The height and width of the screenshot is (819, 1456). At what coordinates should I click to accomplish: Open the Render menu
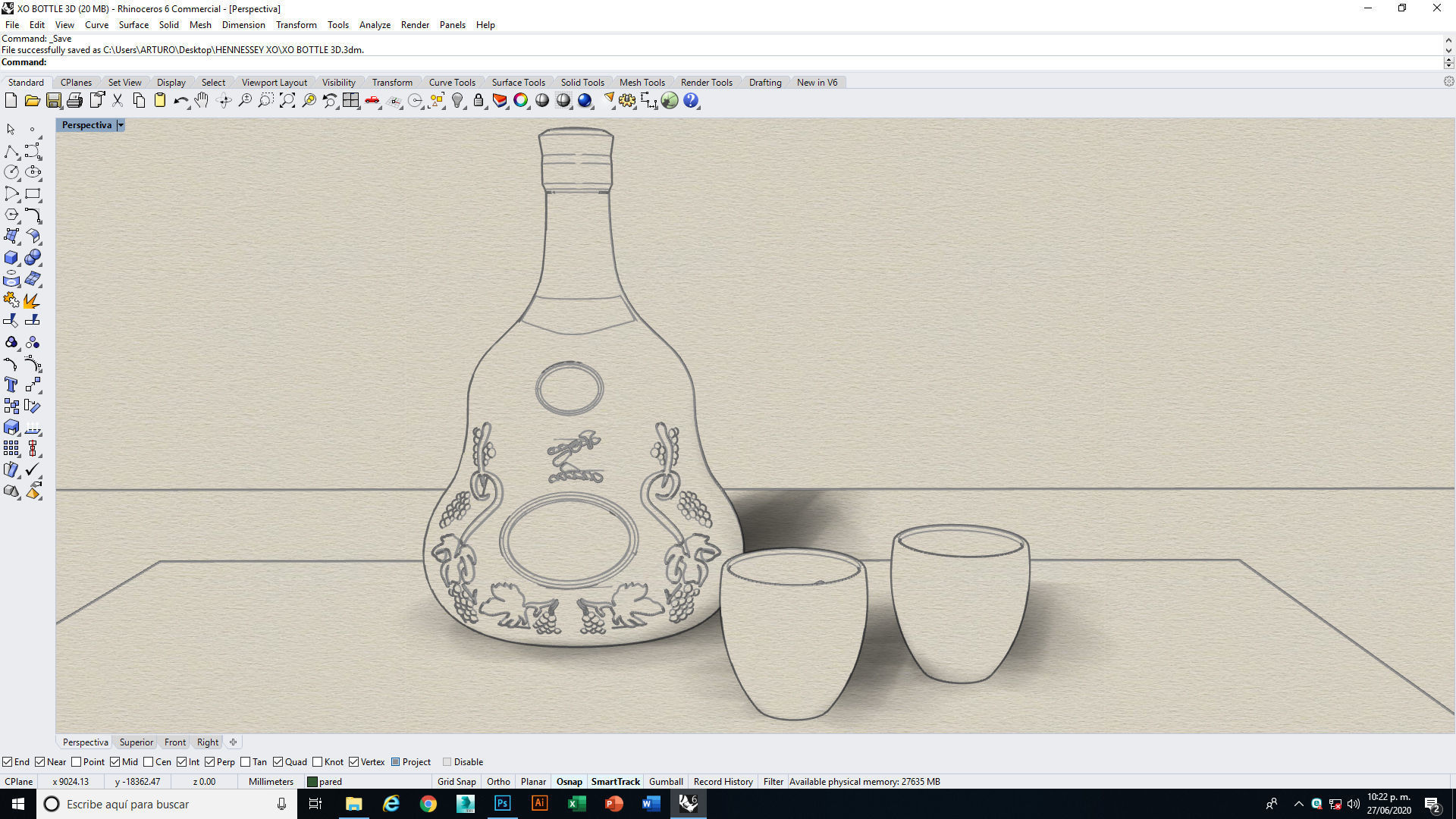click(415, 25)
